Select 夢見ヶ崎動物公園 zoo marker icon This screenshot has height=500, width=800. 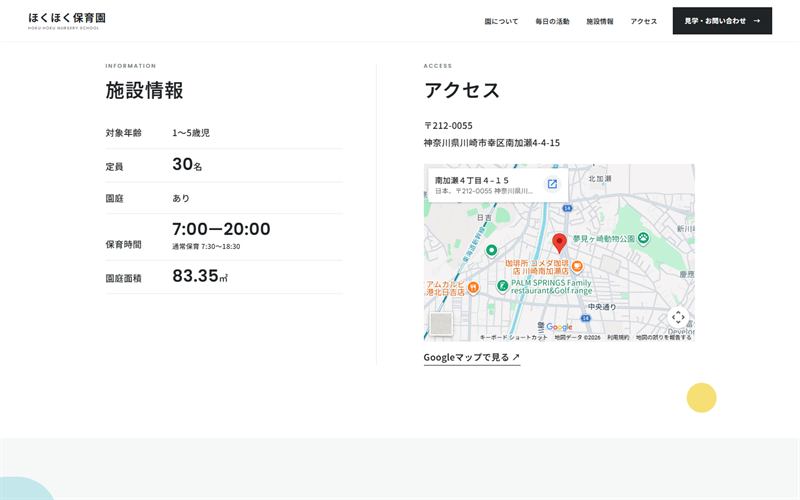point(643,238)
